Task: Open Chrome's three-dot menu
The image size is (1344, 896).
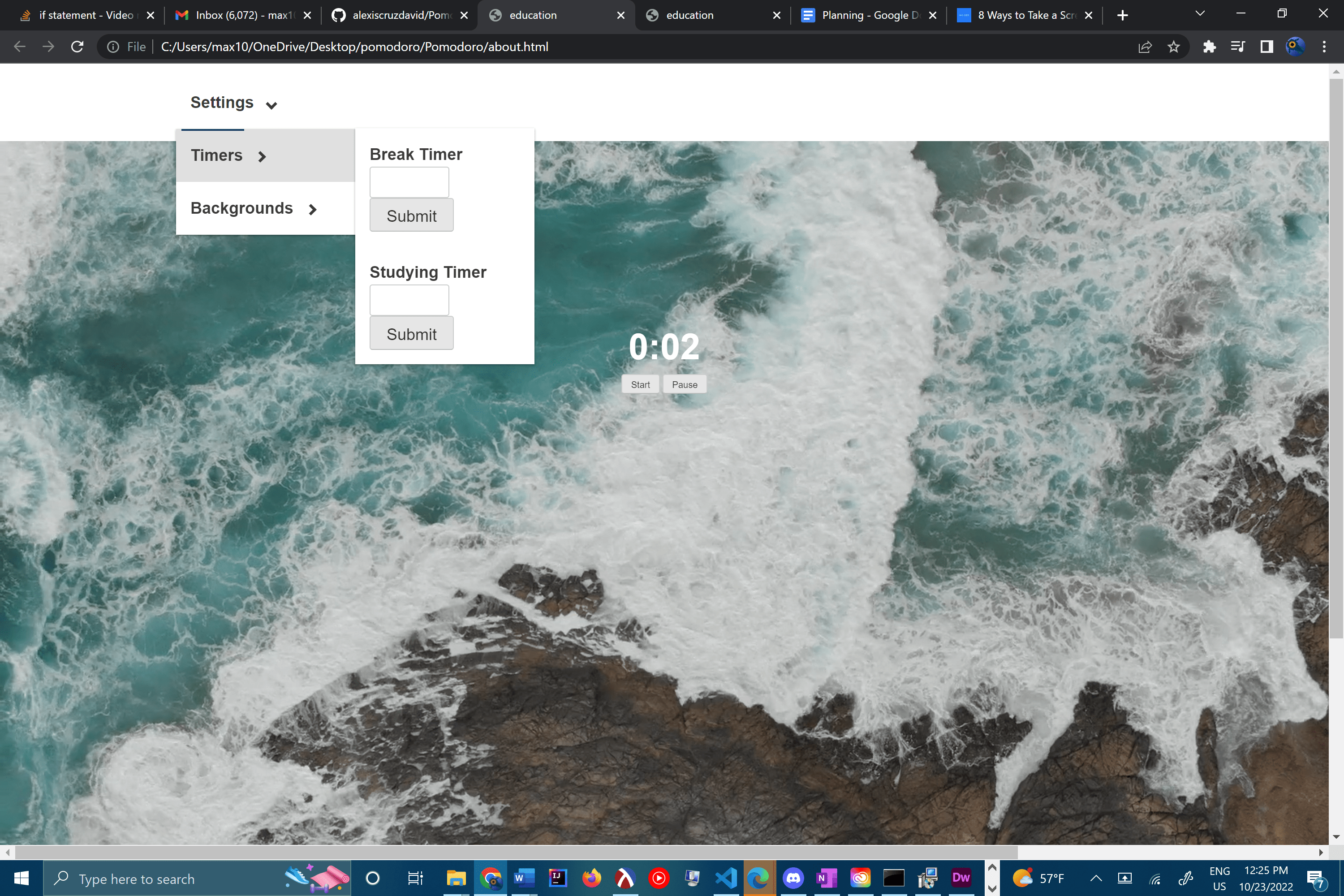Action: click(1324, 47)
